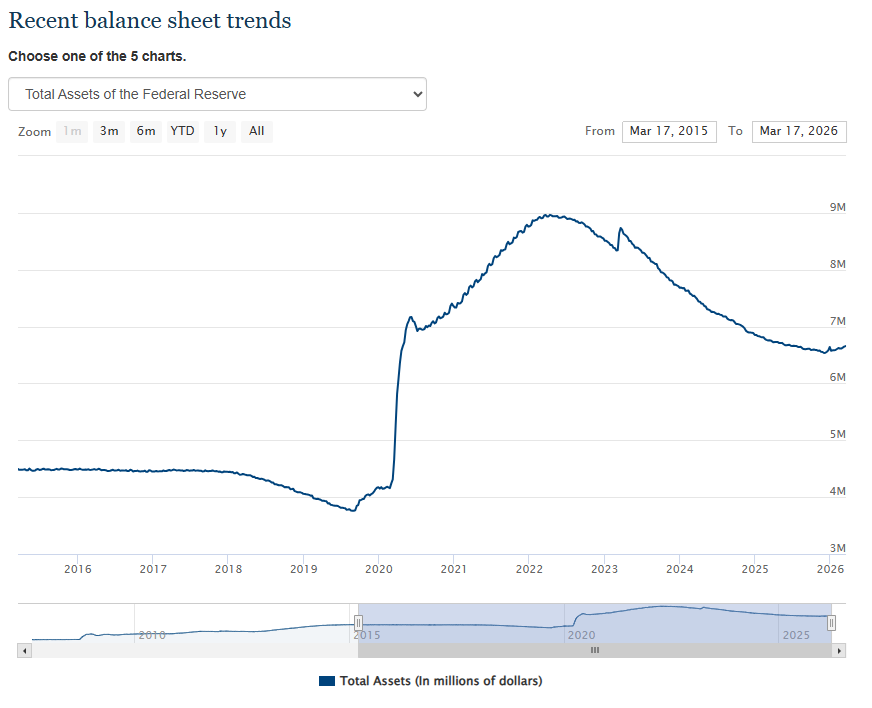
Task: Click the 2025 label in the navigator
Action: [x=796, y=635]
